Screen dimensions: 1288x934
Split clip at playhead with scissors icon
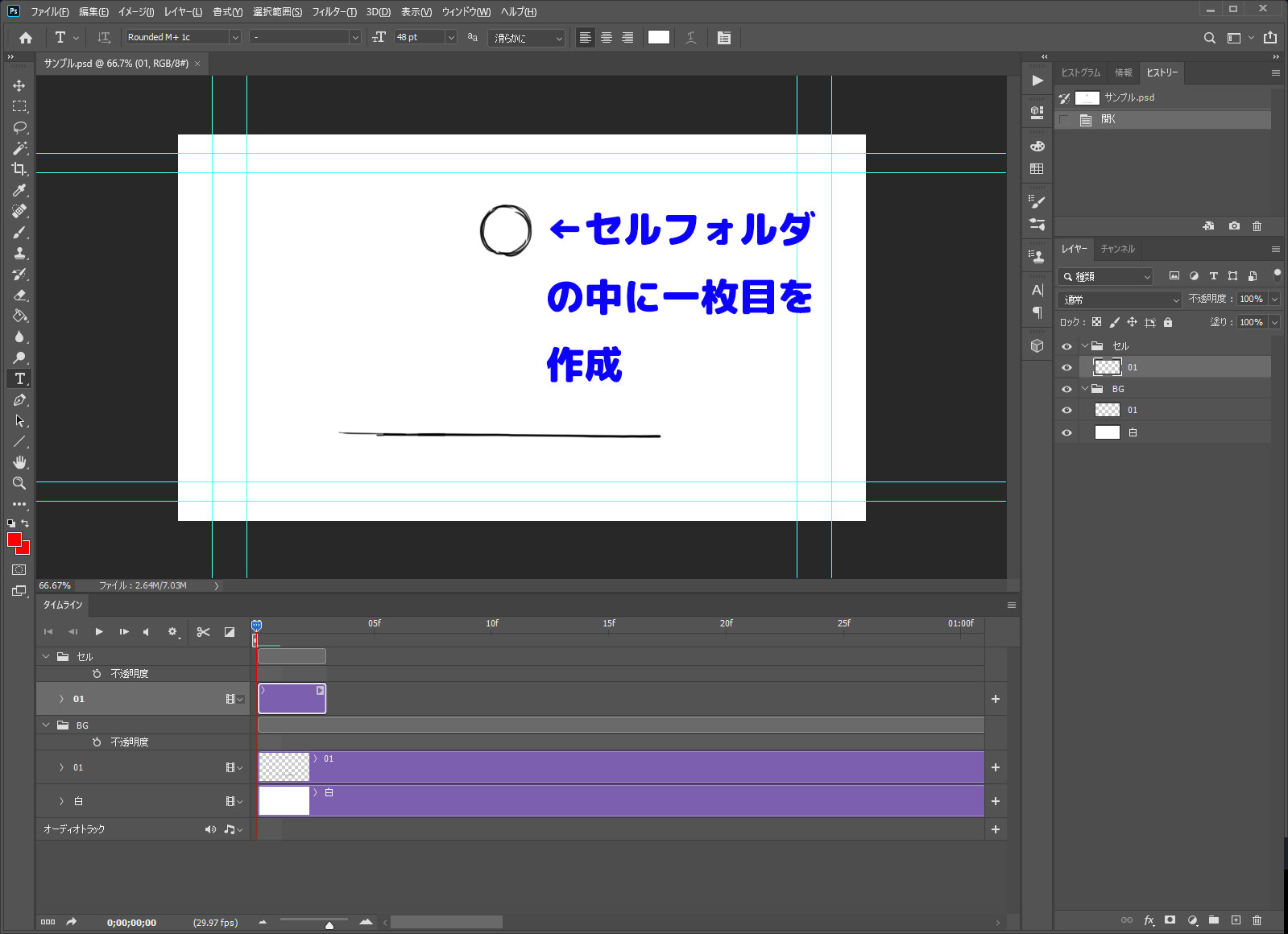click(203, 632)
